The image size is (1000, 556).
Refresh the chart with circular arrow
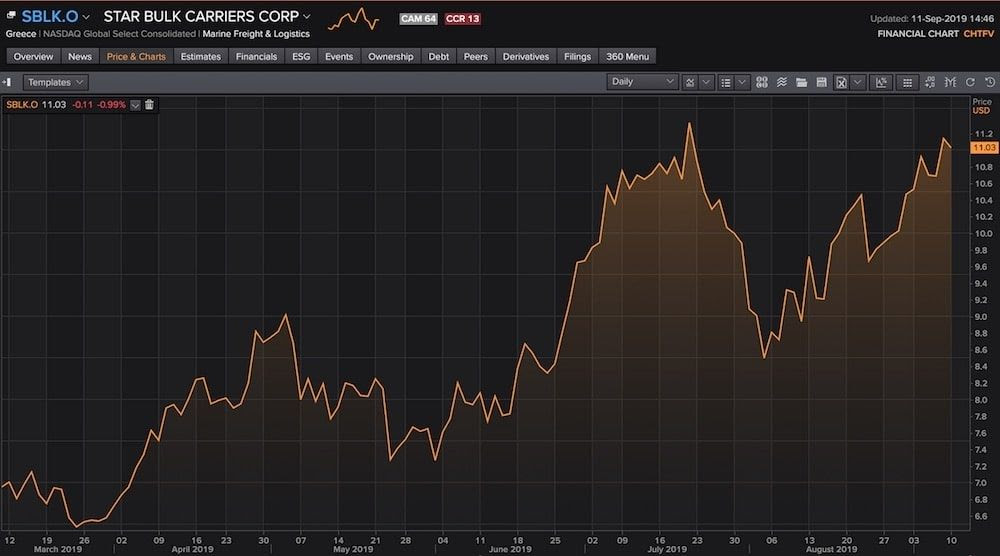[970, 82]
